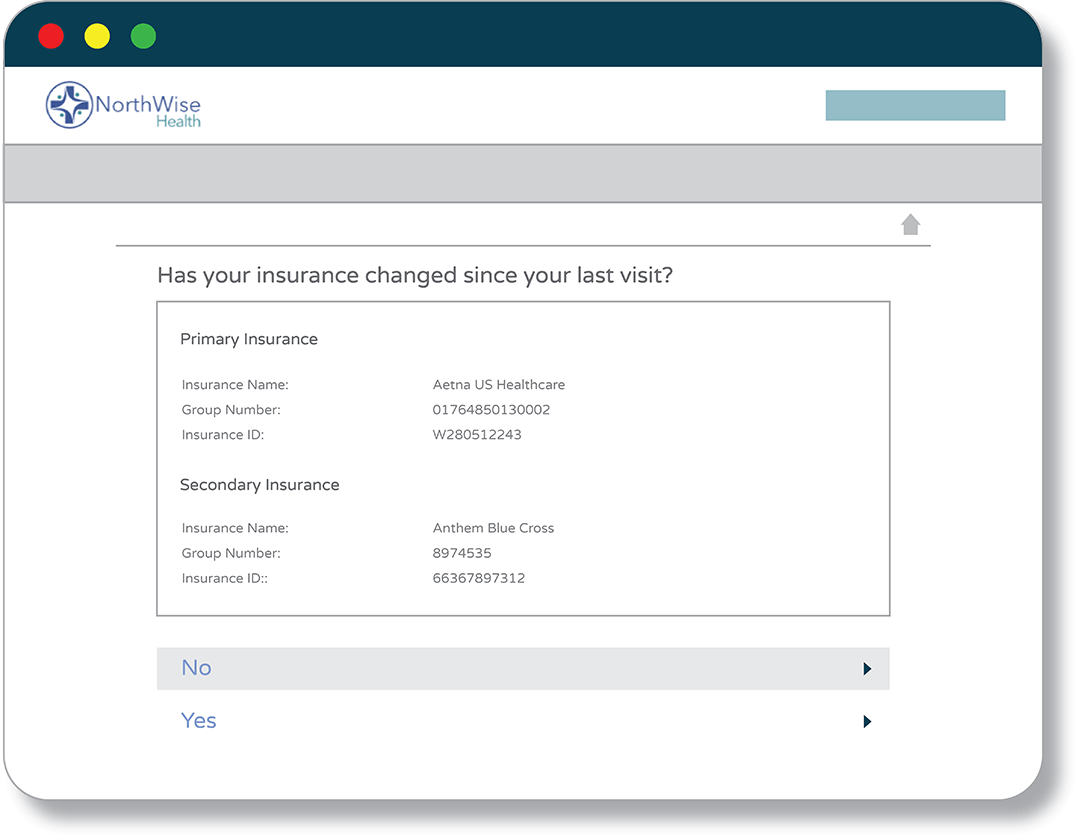Click the Aetna US Healthcare value
This screenshot has height=840, width=1080.
tap(499, 385)
